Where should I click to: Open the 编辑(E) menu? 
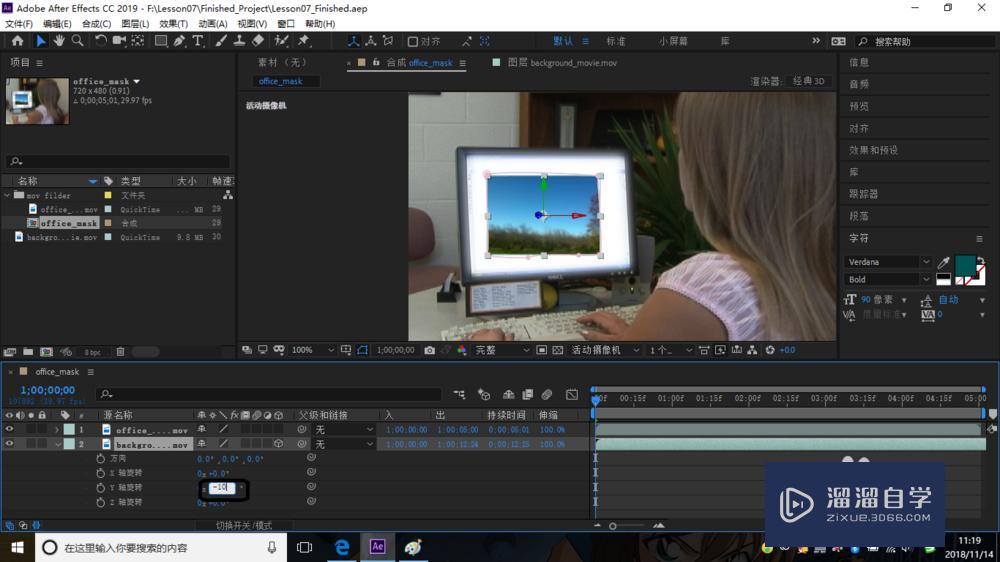pos(57,24)
